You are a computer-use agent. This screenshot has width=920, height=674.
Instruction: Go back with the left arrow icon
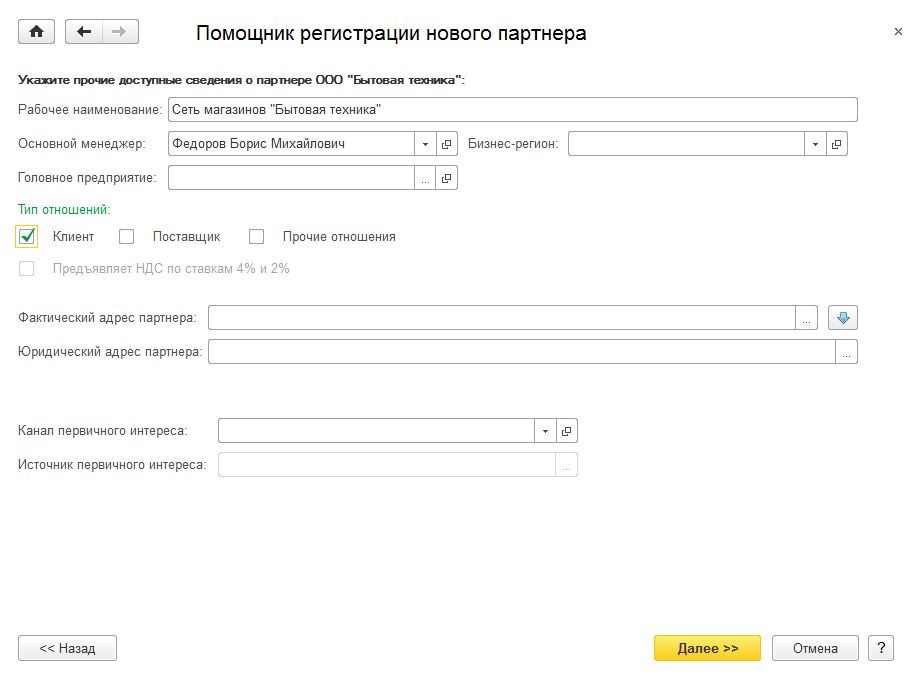(84, 32)
